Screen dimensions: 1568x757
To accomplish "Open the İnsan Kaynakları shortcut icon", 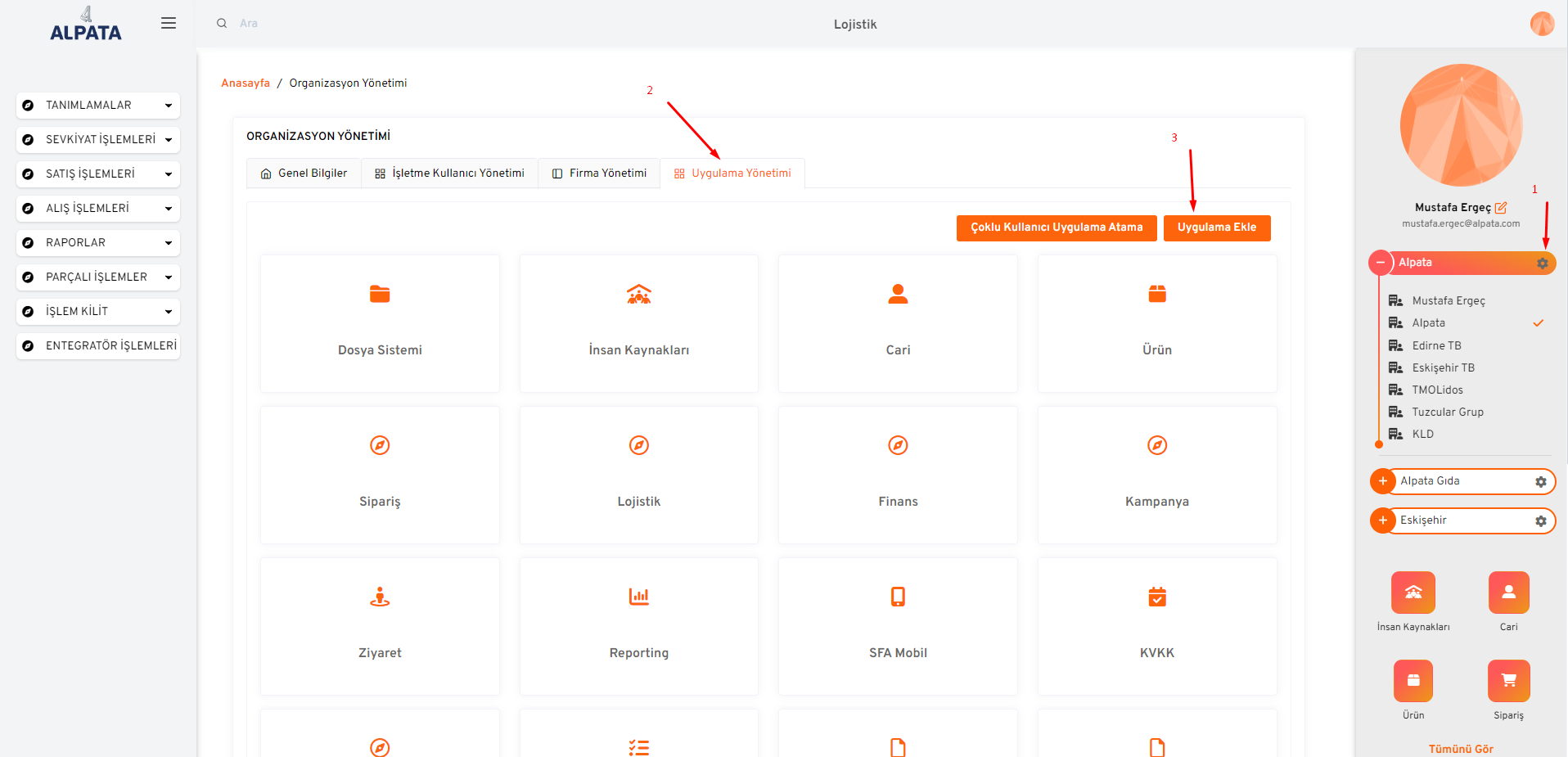I will coord(1413,593).
